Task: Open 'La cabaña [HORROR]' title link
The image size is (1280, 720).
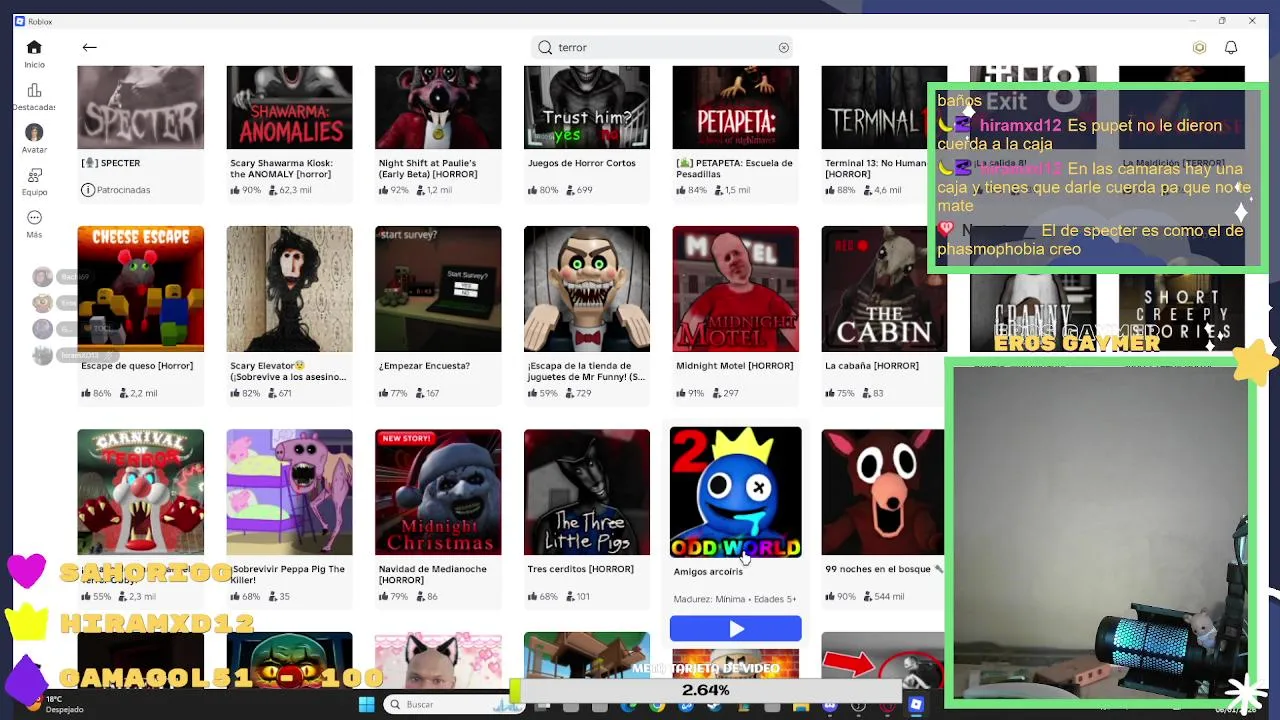Action: (871, 366)
